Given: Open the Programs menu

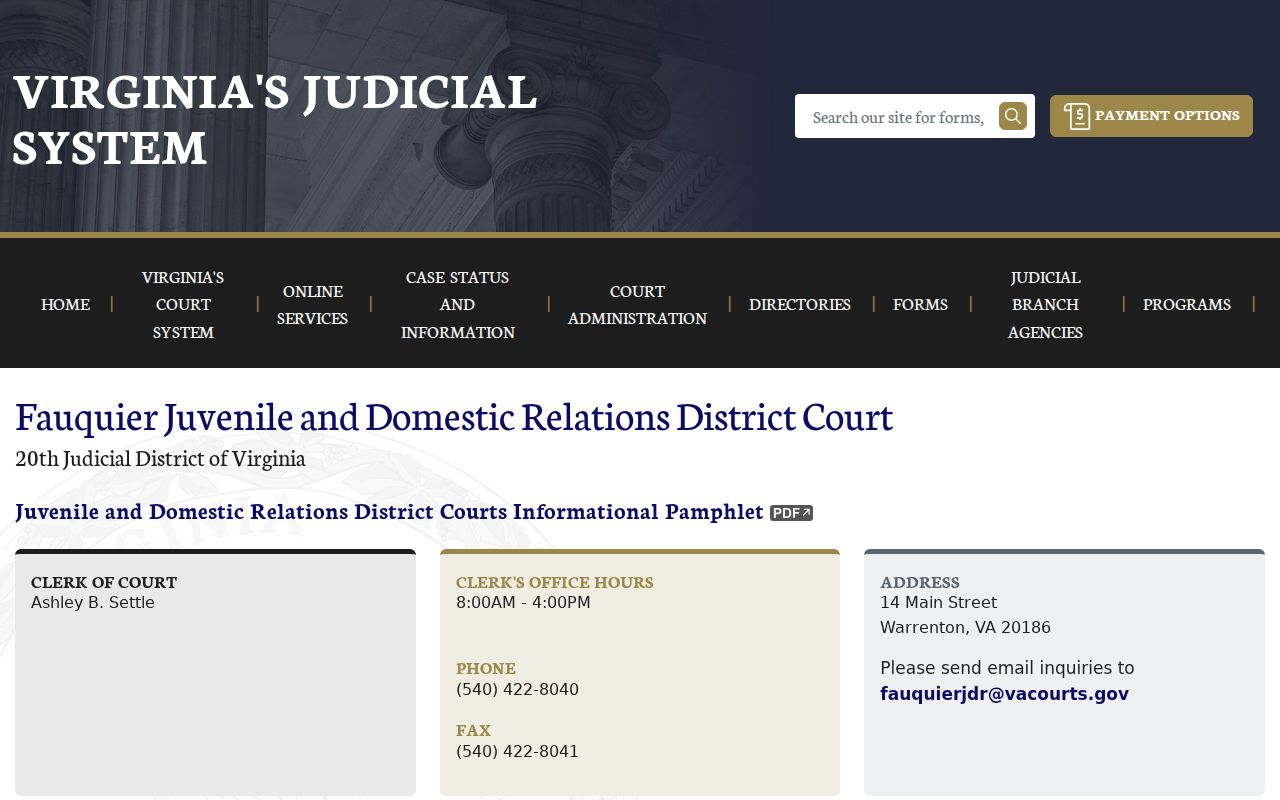Looking at the screenshot, I should tap(1187, 304).
